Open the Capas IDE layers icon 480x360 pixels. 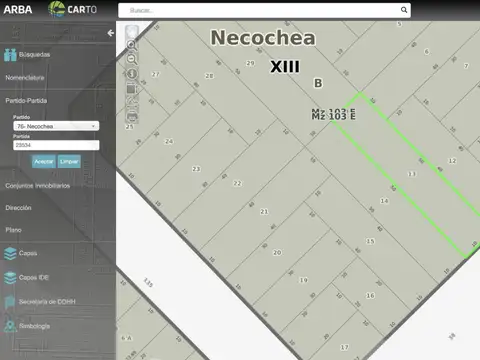pyautogui.click(x=10, y=278)
